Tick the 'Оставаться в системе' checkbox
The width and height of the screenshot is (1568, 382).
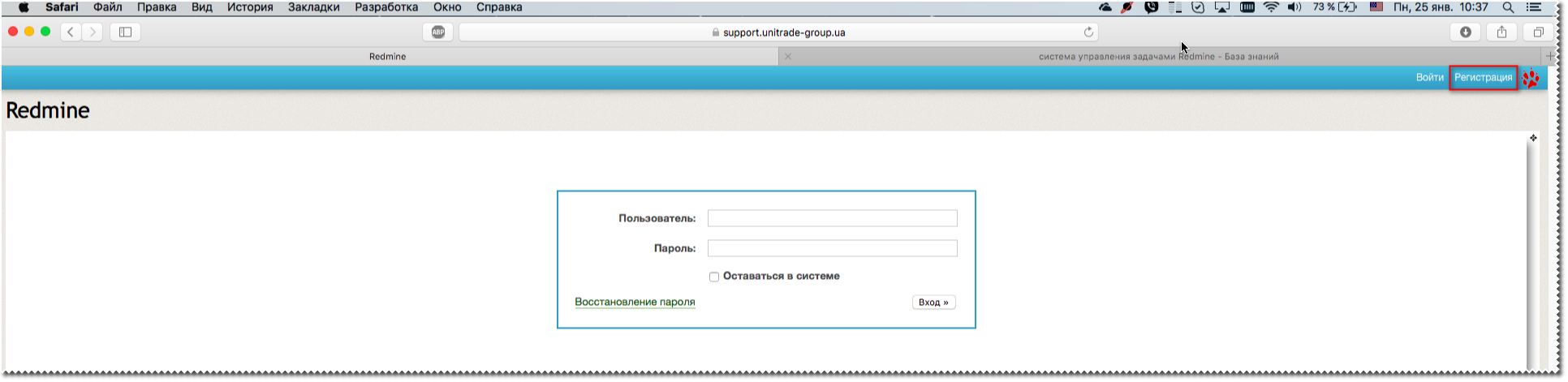(x=714, y=277)
